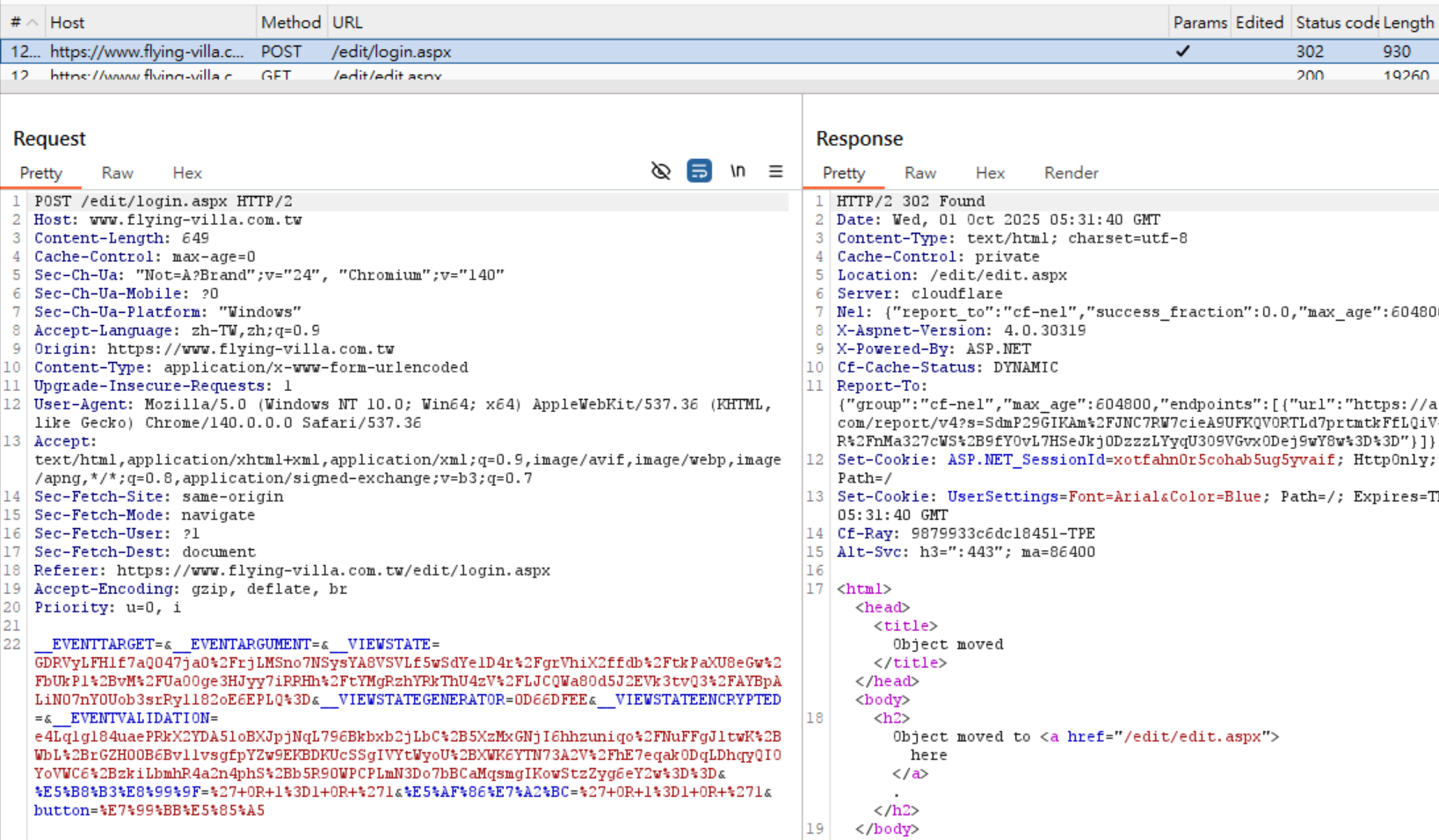Image resolution: width=1439 pixels, height=840 pixels.
Task: Click Sec-Fetch-Site: same-origin header
Action: pos(159,496)
